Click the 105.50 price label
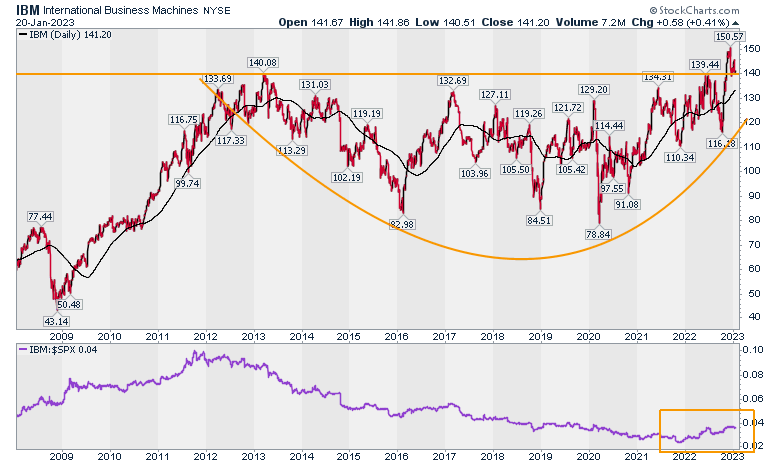Image resolution: width=780 pixels, height=465 pixels. 515,170
